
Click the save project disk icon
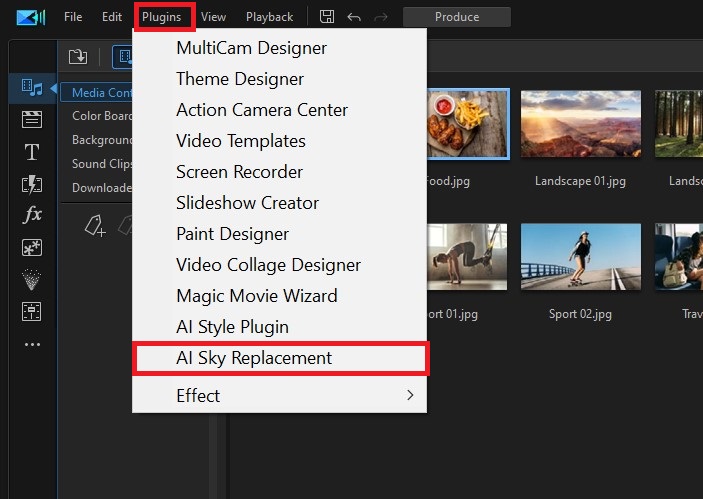[x=327, y=16]
